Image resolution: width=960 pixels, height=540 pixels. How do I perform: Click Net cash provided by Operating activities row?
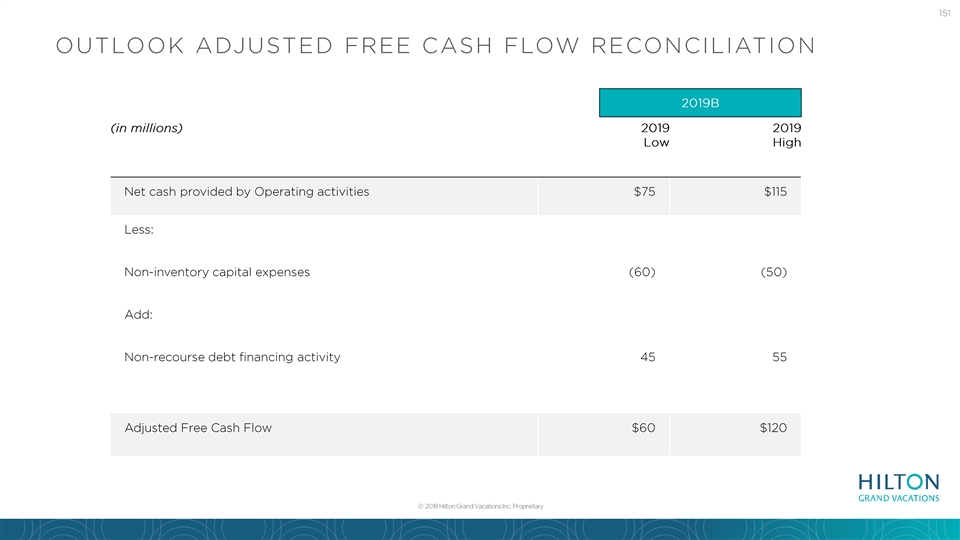point(456,196)
